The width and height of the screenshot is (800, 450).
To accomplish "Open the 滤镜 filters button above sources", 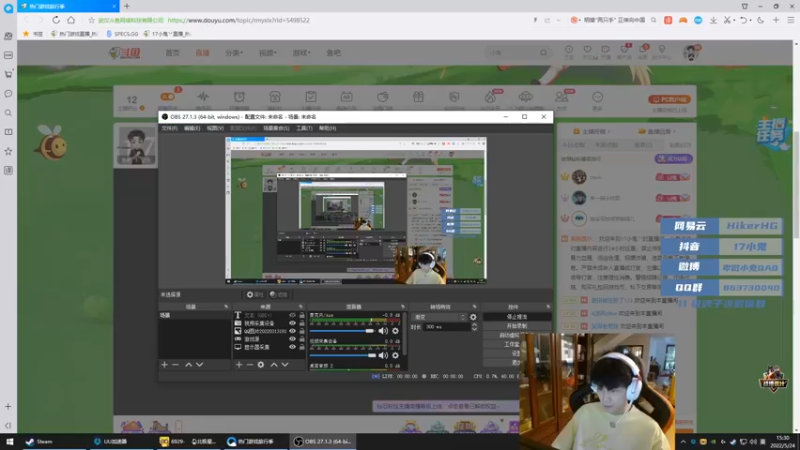I will [278, 294].
